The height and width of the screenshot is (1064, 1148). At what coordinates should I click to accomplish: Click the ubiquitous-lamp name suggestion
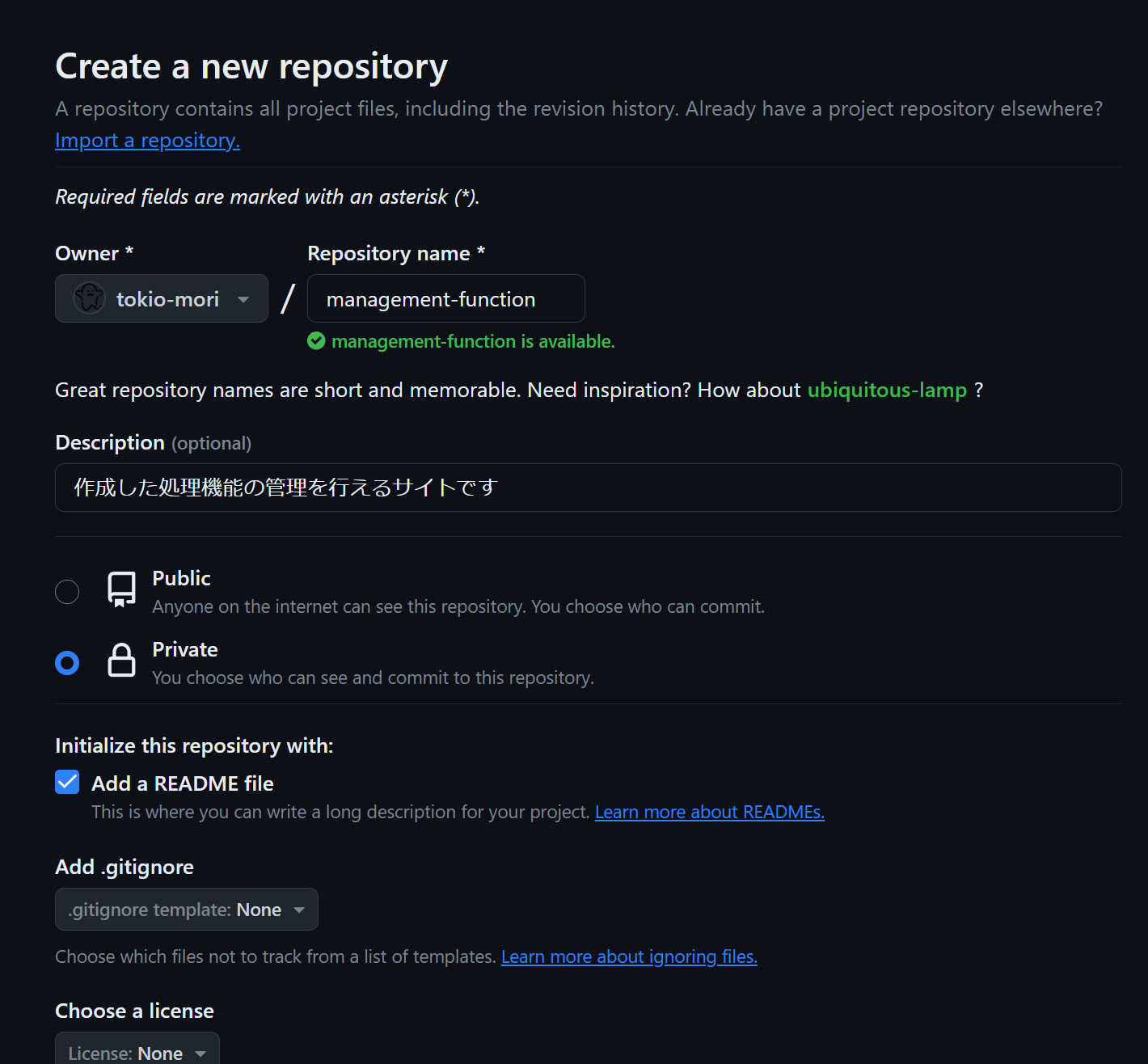(887, 390)
